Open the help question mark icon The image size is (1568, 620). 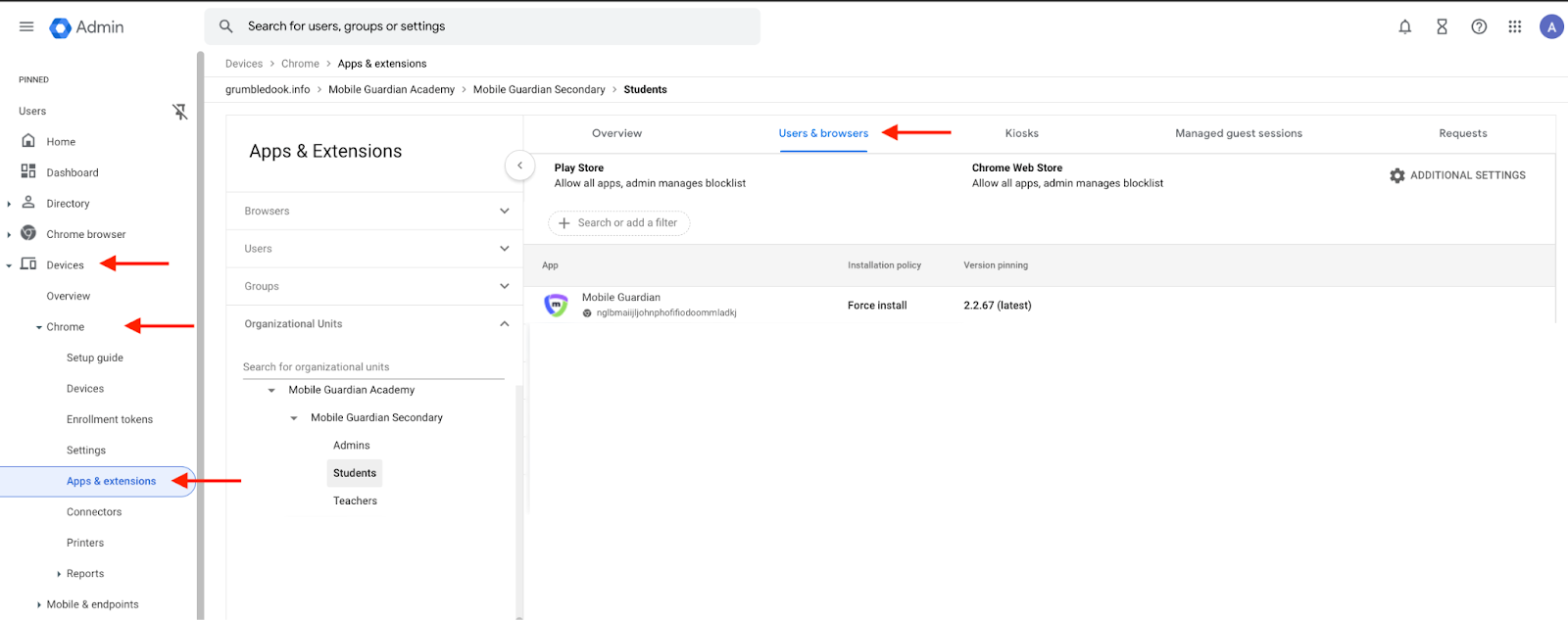pos(1479,27)
